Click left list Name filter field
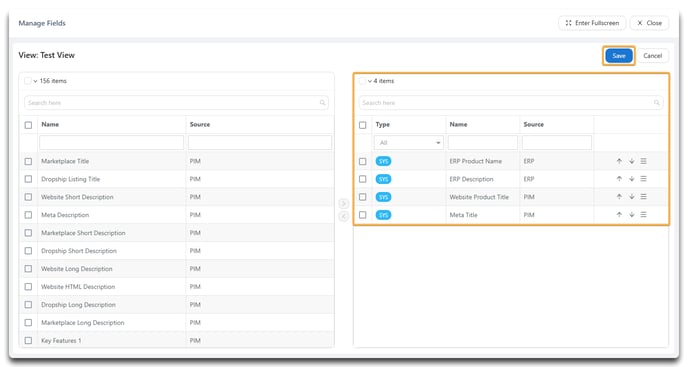The height and width of the screenshot is (367, 688). [x=111, y=143]
